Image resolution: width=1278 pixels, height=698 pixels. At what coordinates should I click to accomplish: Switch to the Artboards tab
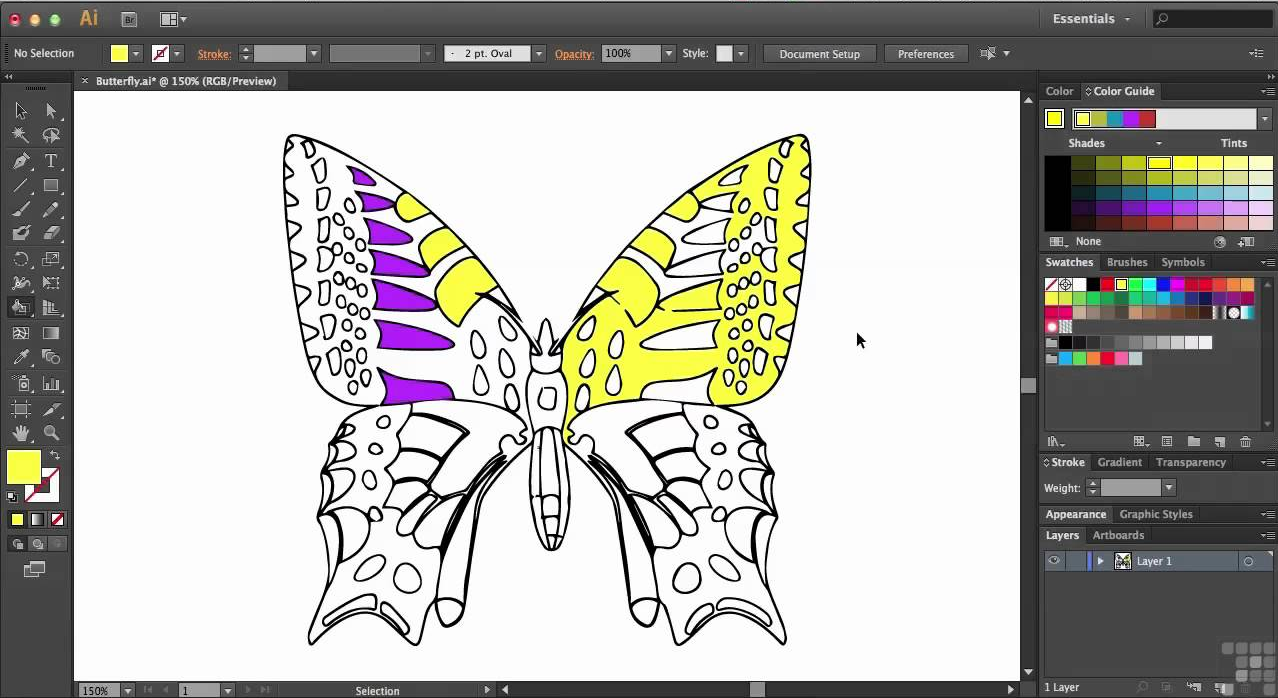(x=1118, y=535)
